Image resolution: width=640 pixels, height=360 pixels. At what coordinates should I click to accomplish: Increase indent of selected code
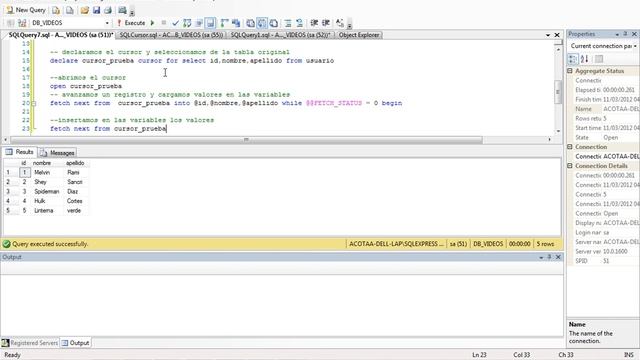click(326, 23)
